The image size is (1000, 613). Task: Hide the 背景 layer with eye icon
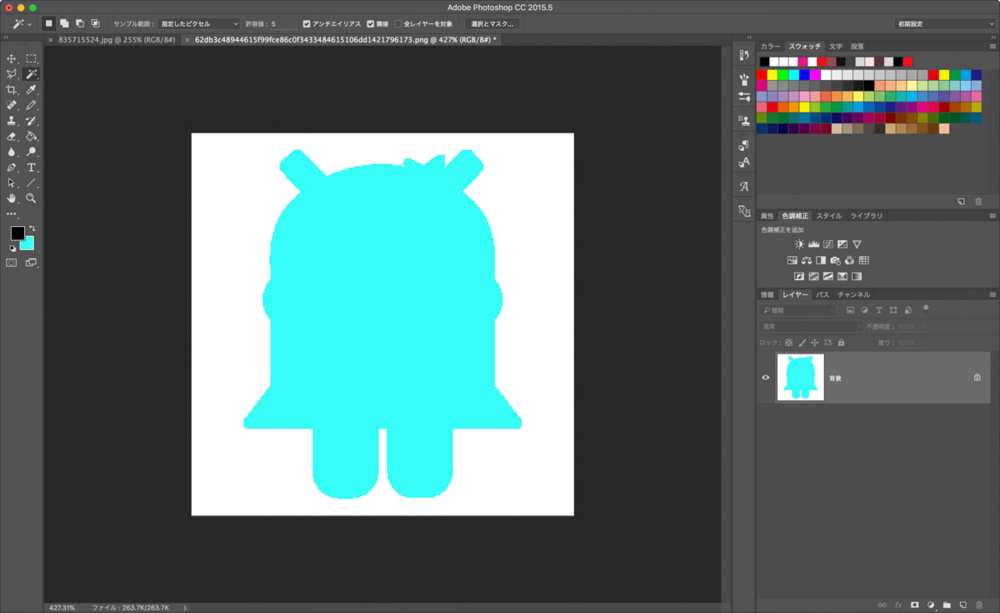coord(765,378)
